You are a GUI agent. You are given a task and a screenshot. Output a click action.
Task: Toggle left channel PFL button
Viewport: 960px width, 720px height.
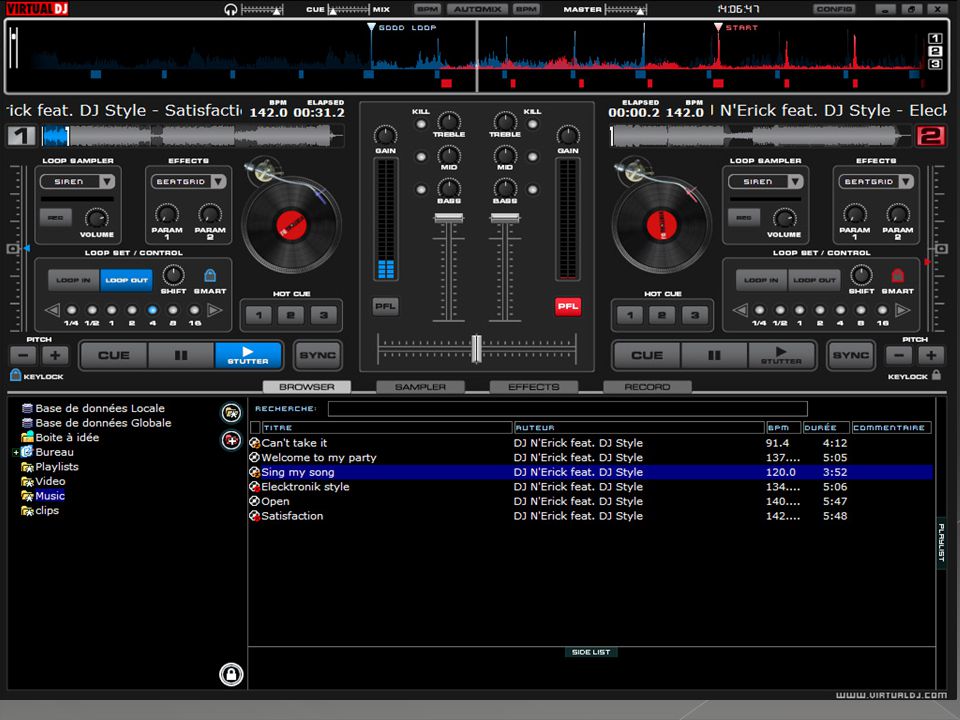(x=385, y=306)
